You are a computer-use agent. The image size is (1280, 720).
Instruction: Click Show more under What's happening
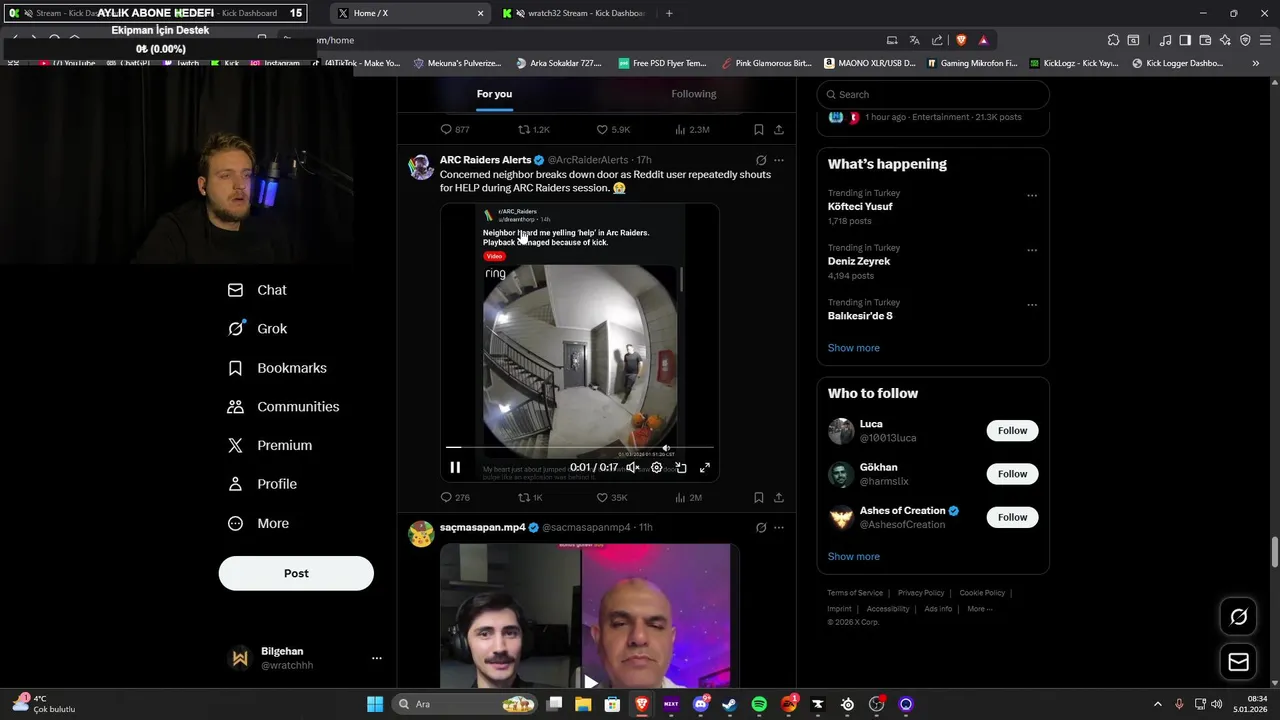[854, 348]
